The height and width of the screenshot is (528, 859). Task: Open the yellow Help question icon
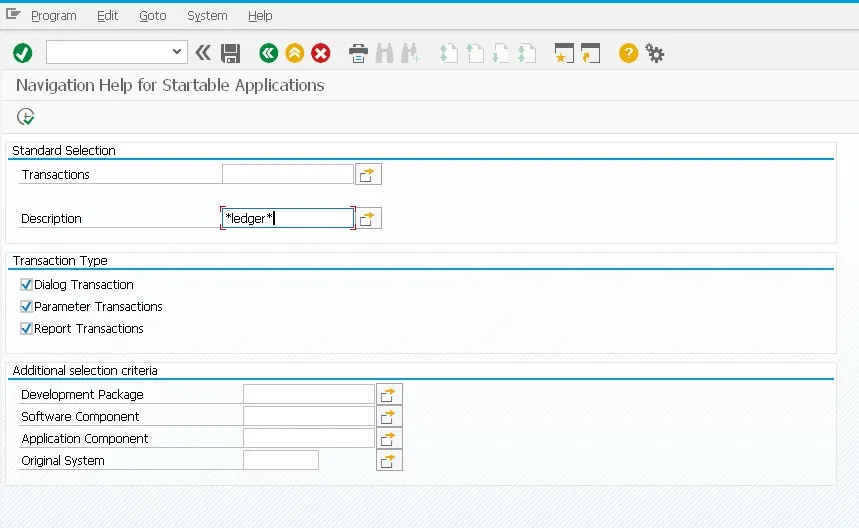tap(628, 53)
